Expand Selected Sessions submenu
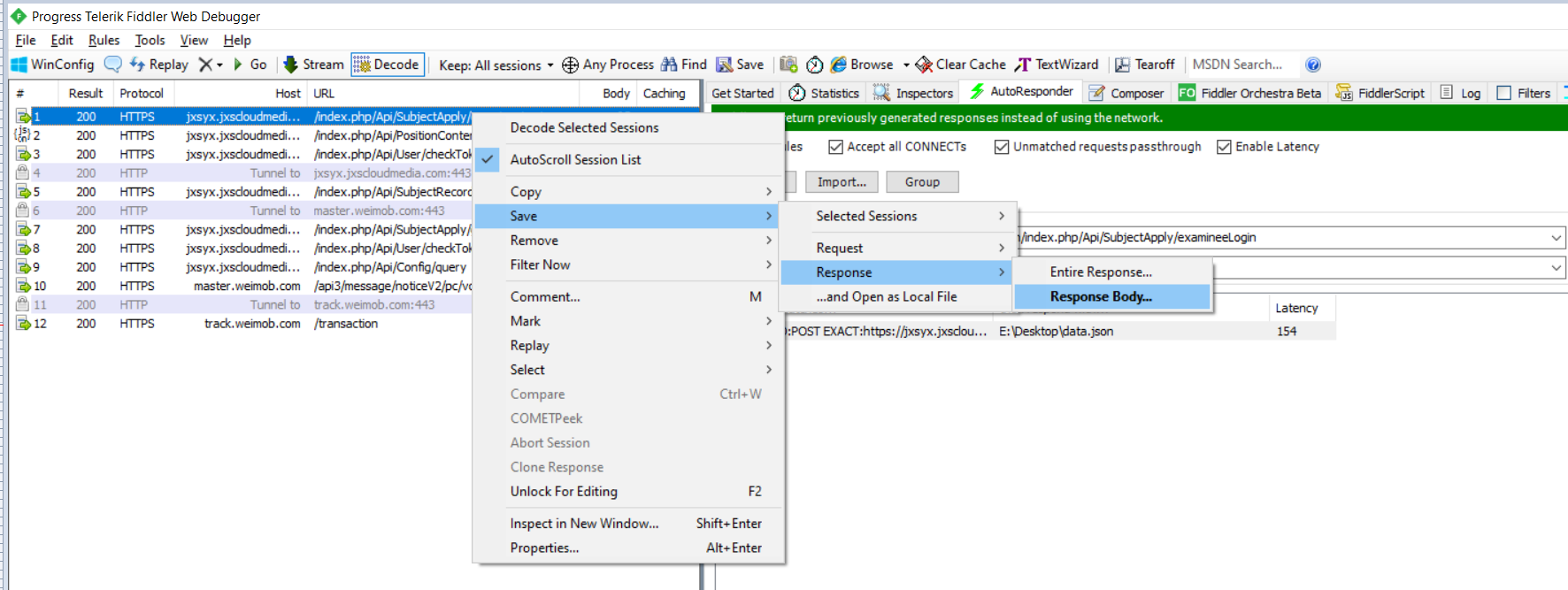 (898, 216)
